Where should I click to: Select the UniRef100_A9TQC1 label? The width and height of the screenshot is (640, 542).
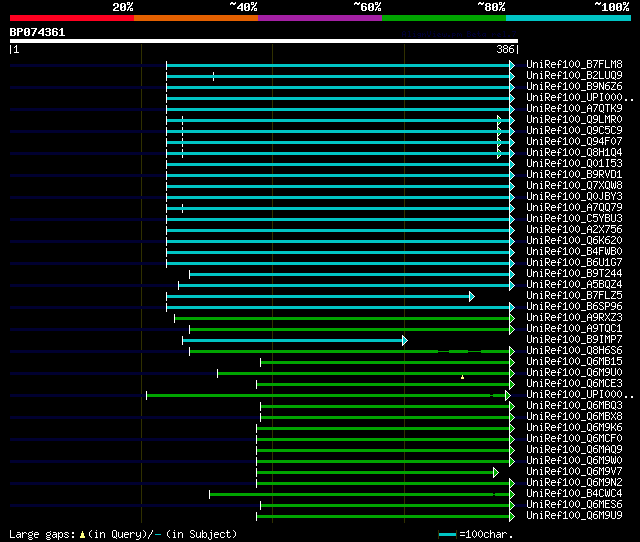pyautogui.click(x=574, y=329)
